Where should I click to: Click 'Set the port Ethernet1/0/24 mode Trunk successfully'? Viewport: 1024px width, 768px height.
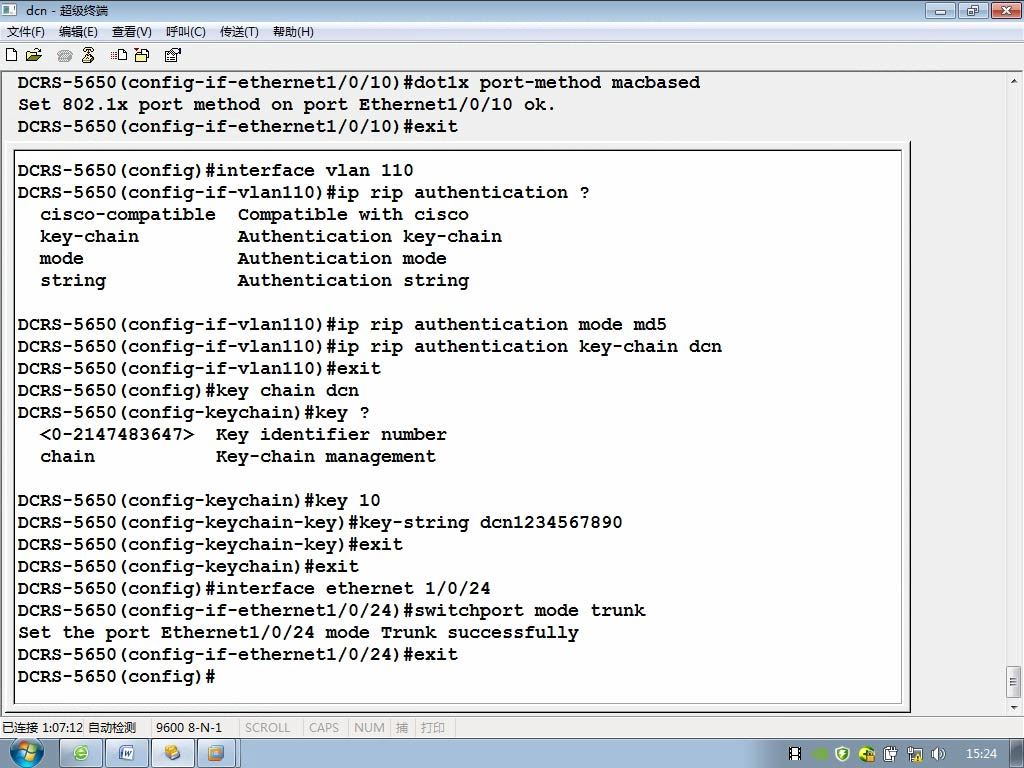(298, 633)
